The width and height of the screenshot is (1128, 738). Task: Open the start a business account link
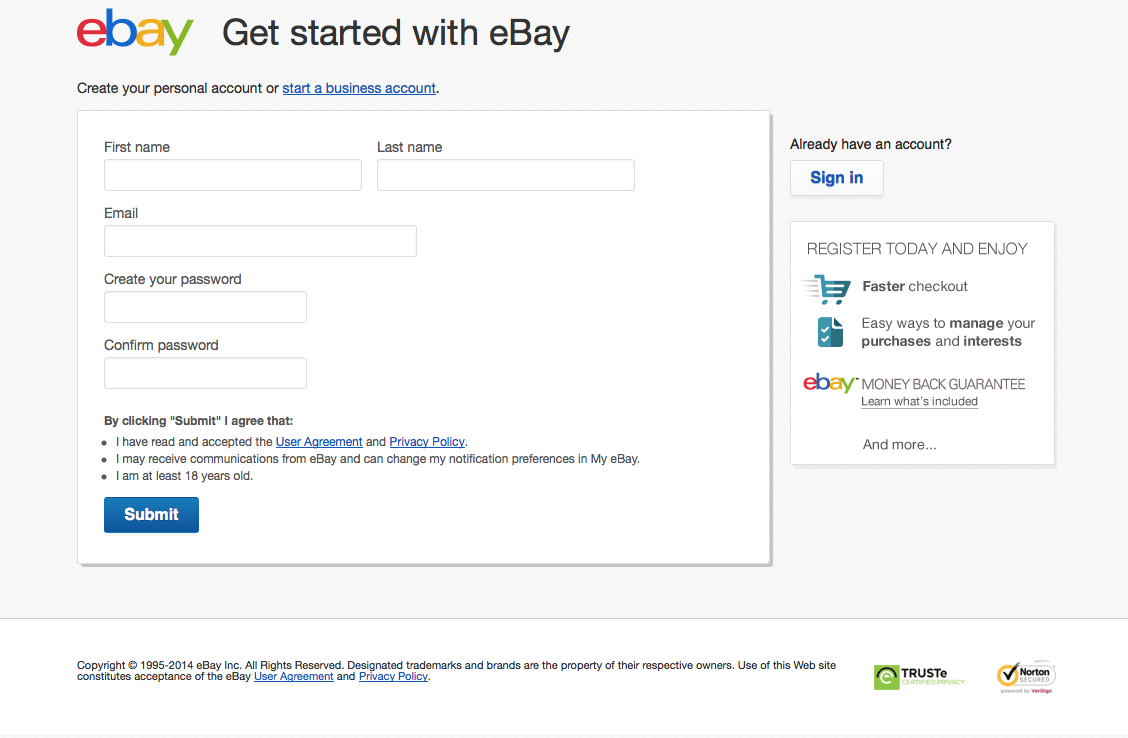[x=359, y=88]
